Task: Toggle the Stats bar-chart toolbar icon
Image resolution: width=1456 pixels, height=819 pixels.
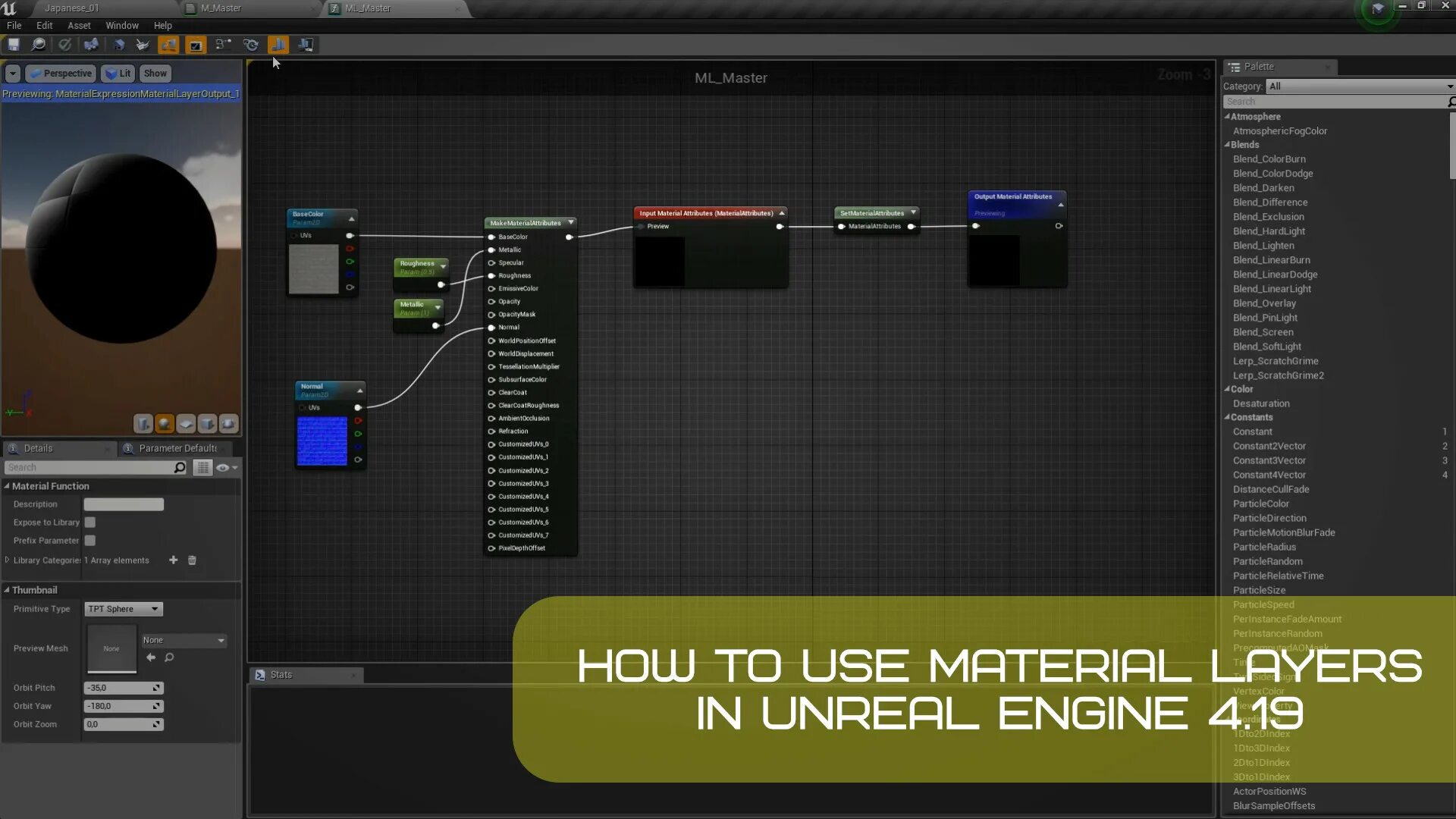Action: point(278,45)
